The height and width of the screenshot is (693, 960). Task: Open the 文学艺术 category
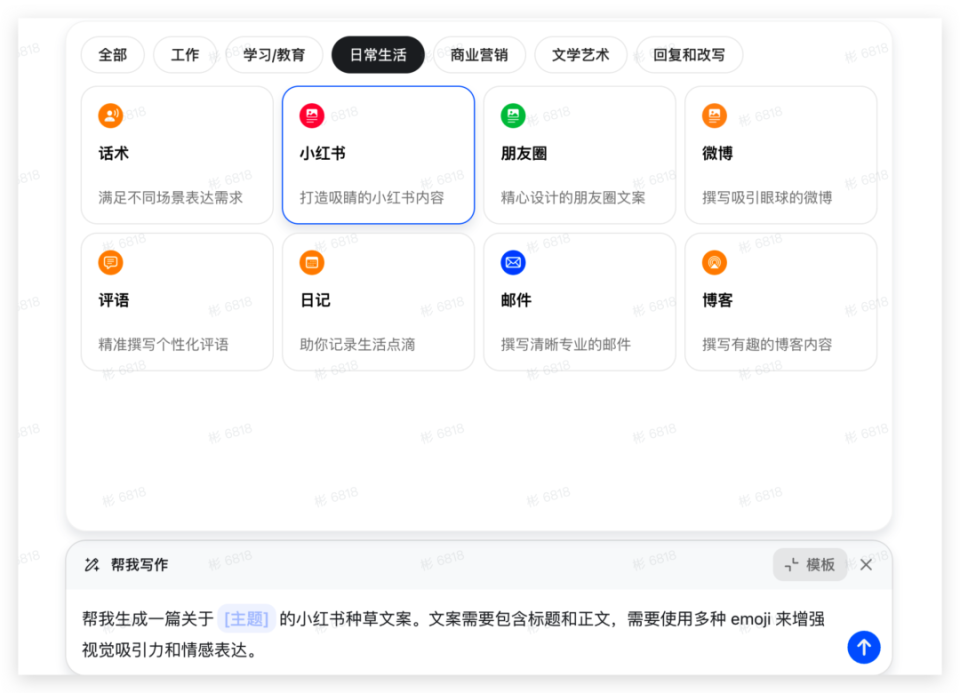click(580, 55)
